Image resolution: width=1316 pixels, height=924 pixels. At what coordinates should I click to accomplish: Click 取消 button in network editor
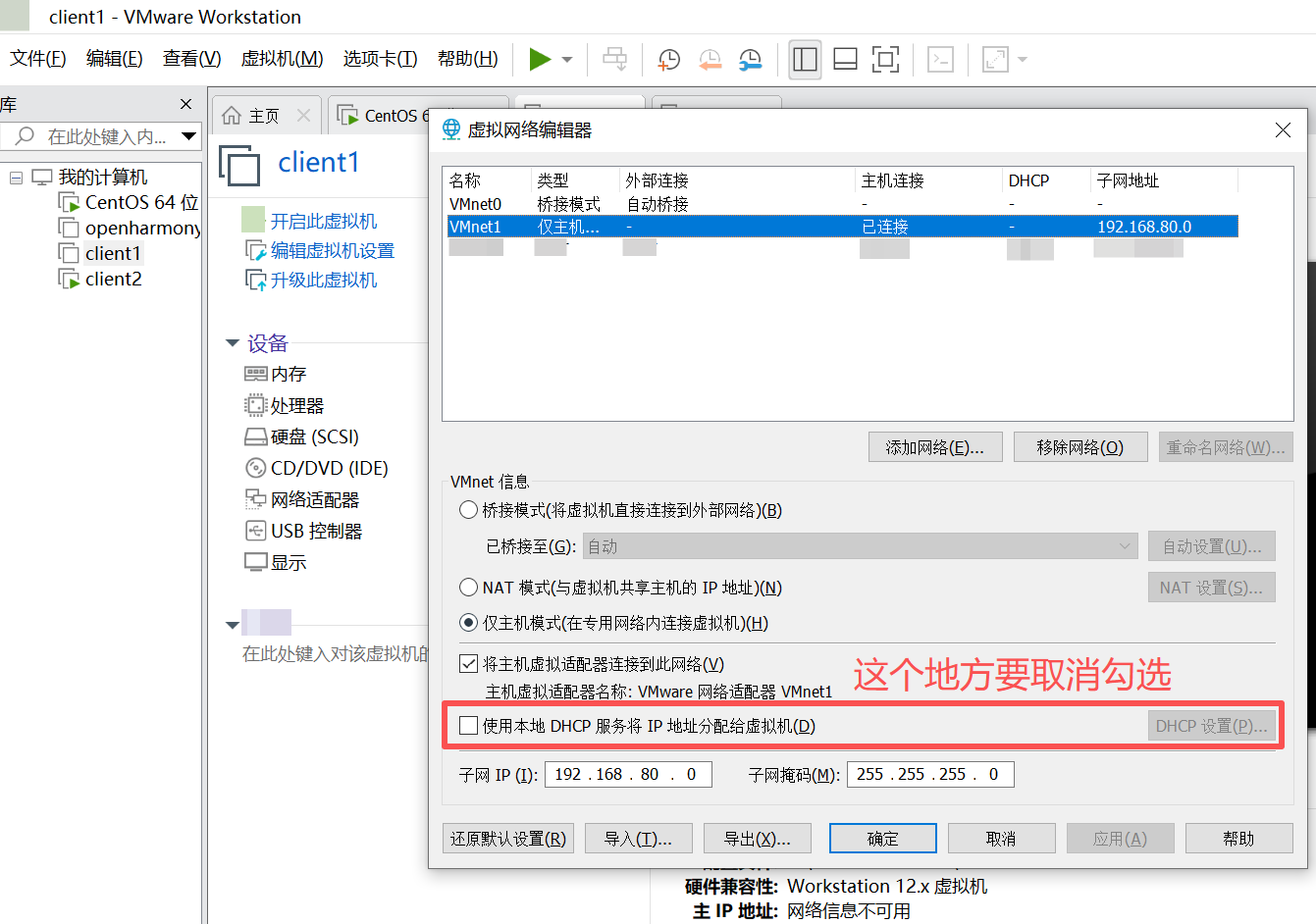[x=1001, y=839]
